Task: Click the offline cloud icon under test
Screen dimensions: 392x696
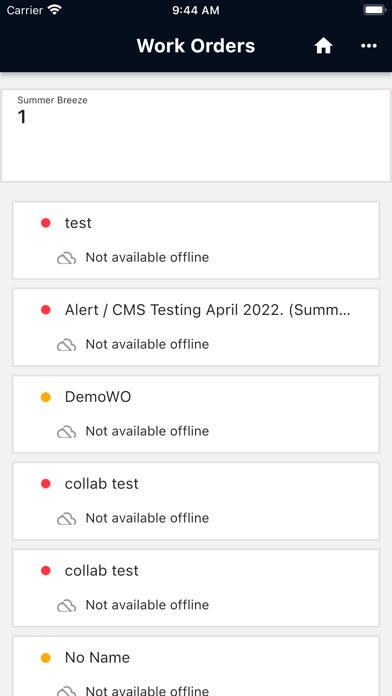Action: pyautogui.click(x=67, y=258)
